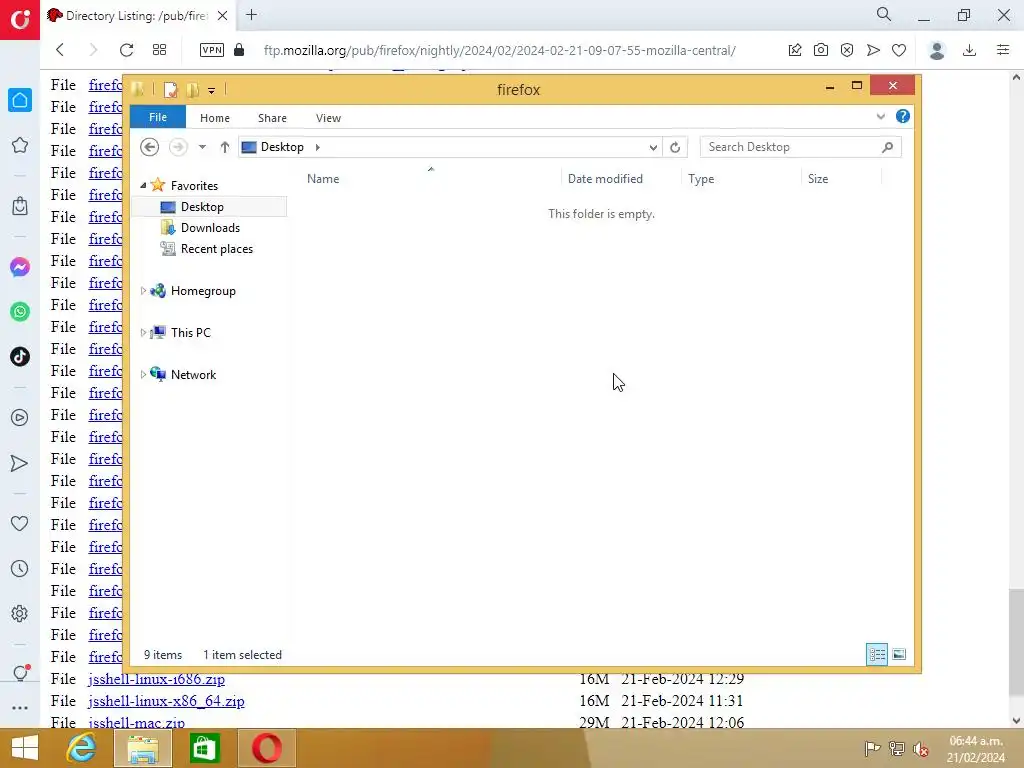Select Recent places in Favorites
1024x768 pixels.
(217, 249)
